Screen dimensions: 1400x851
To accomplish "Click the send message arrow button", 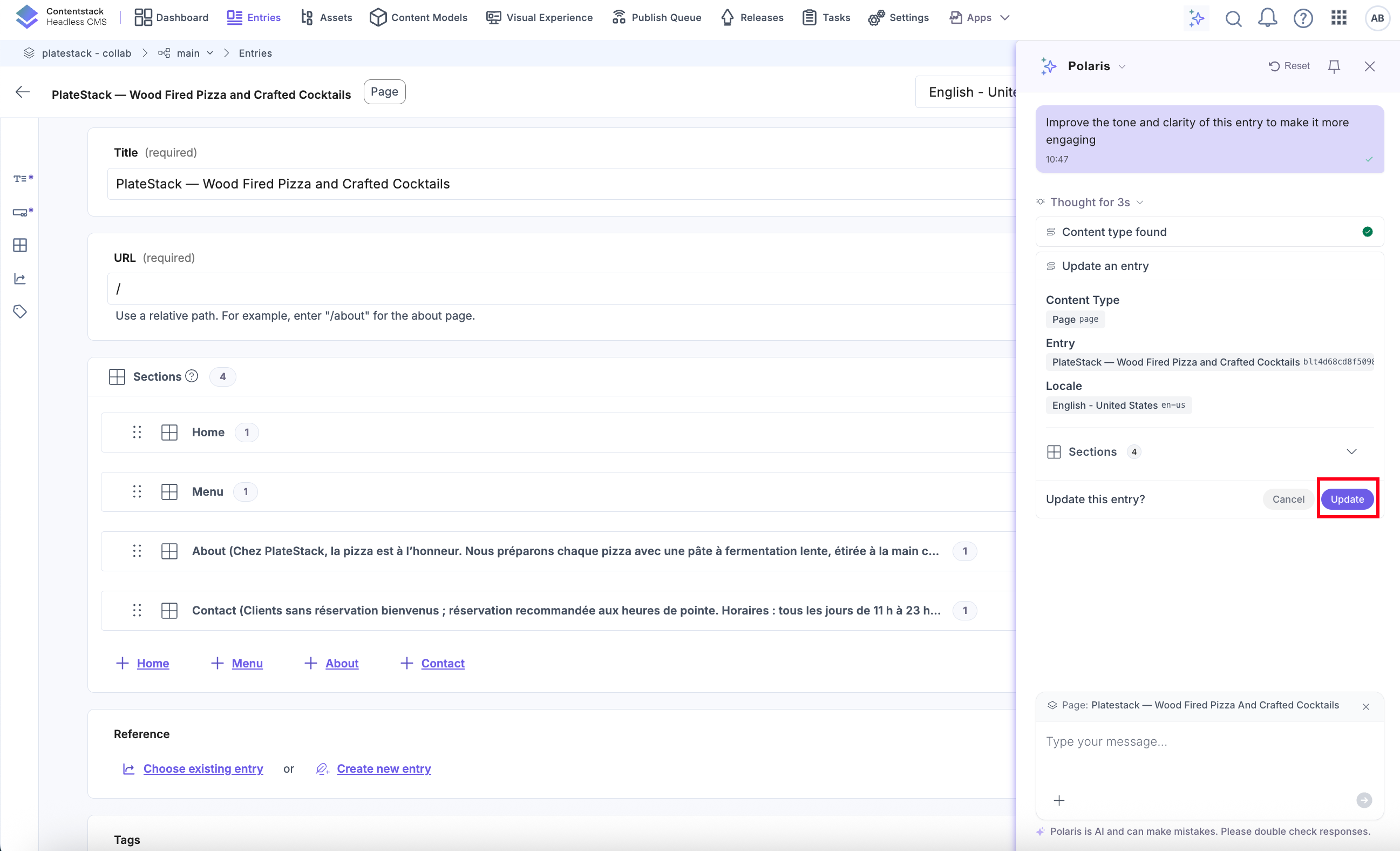I will coord(1364,800).
